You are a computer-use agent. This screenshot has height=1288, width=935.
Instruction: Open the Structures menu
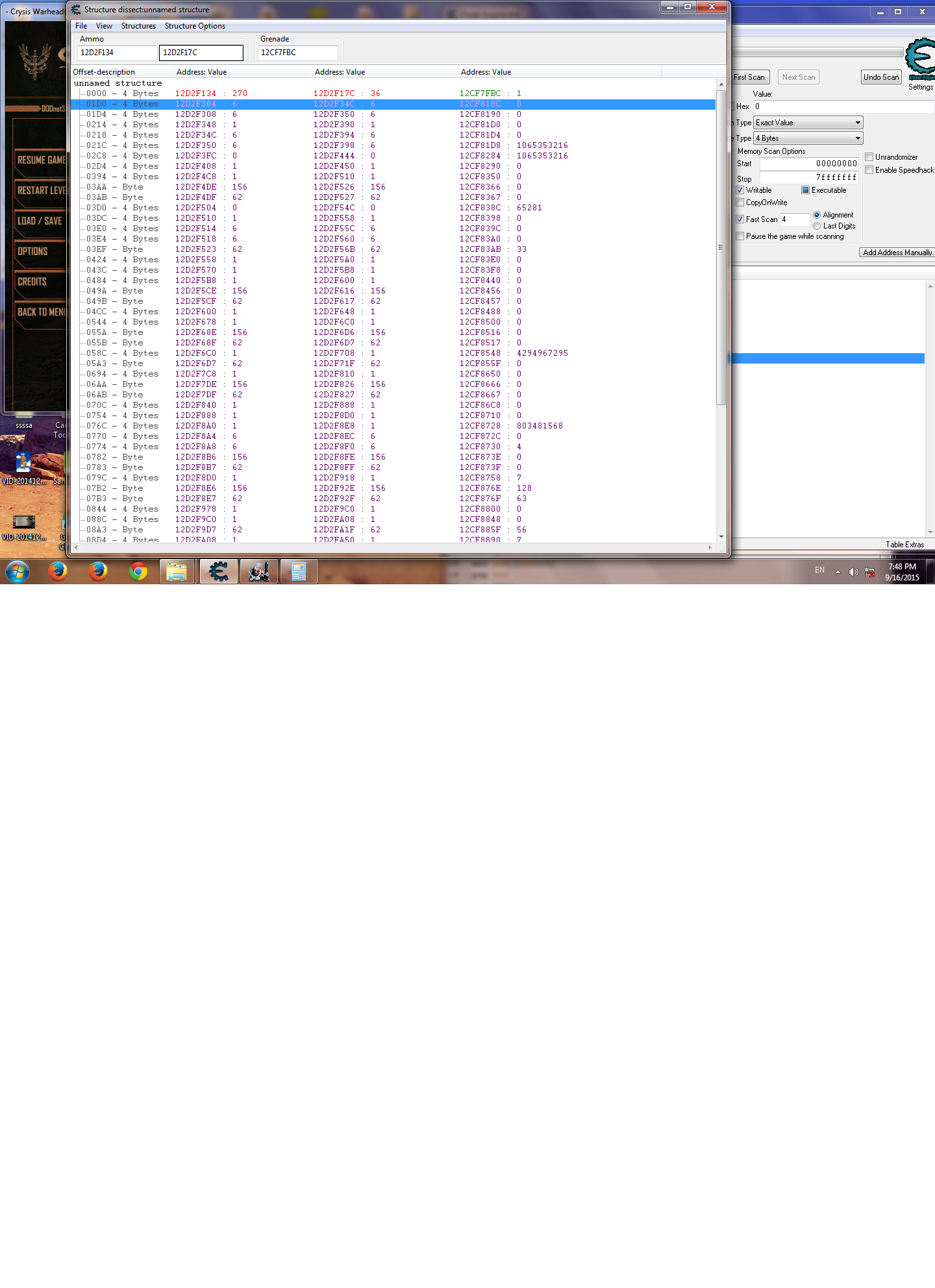coord(138,26)
